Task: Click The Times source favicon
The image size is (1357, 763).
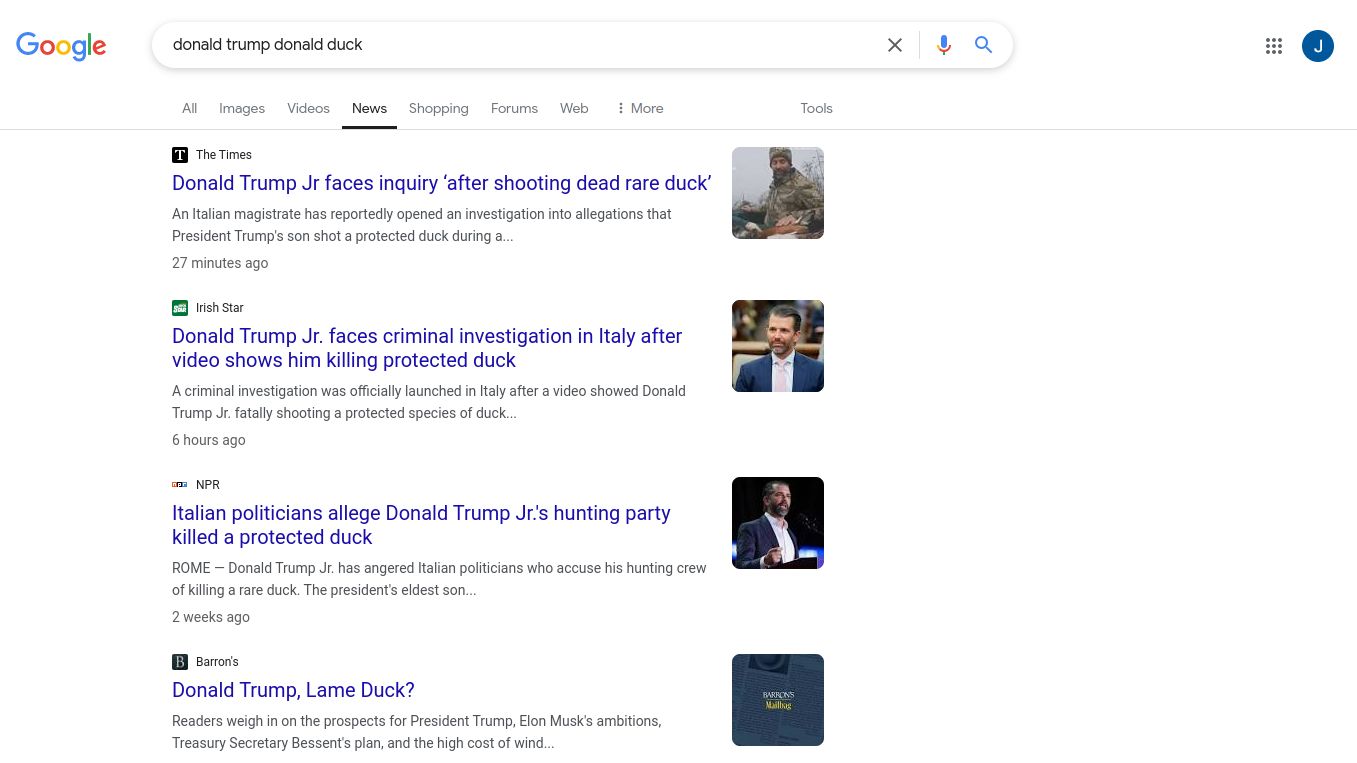Action: pyautogui.click(x=180, y=155)
